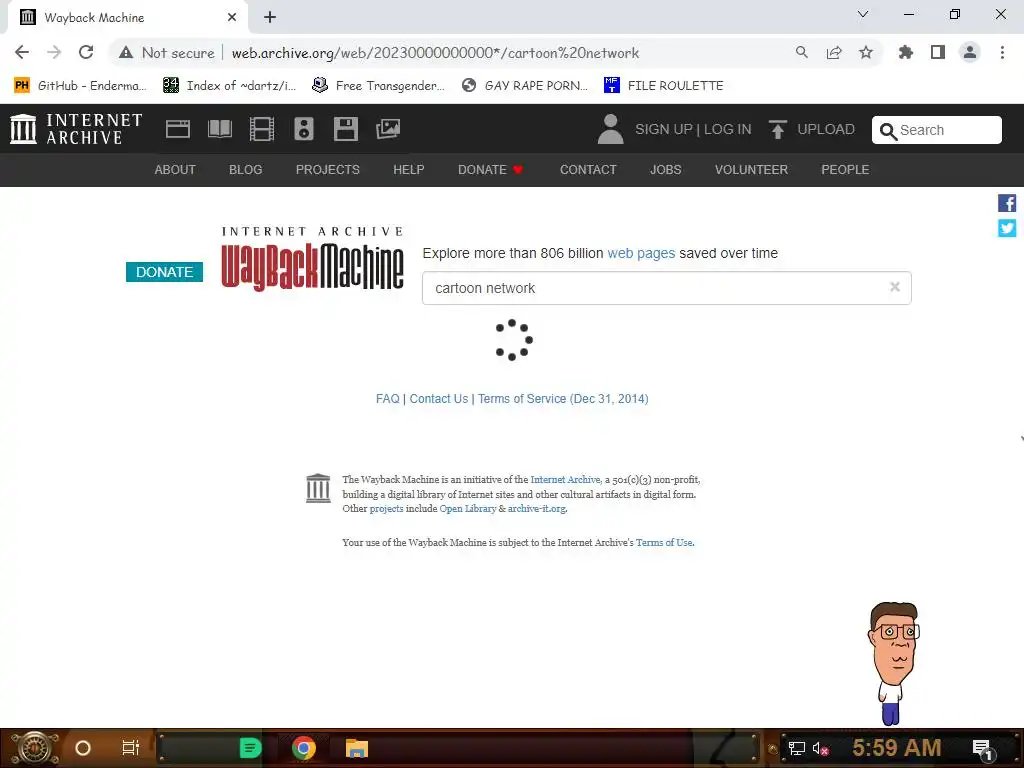Open the Chrome three-dot menu
This screenshot has width=1024, height=768.
click(1002, 52)
